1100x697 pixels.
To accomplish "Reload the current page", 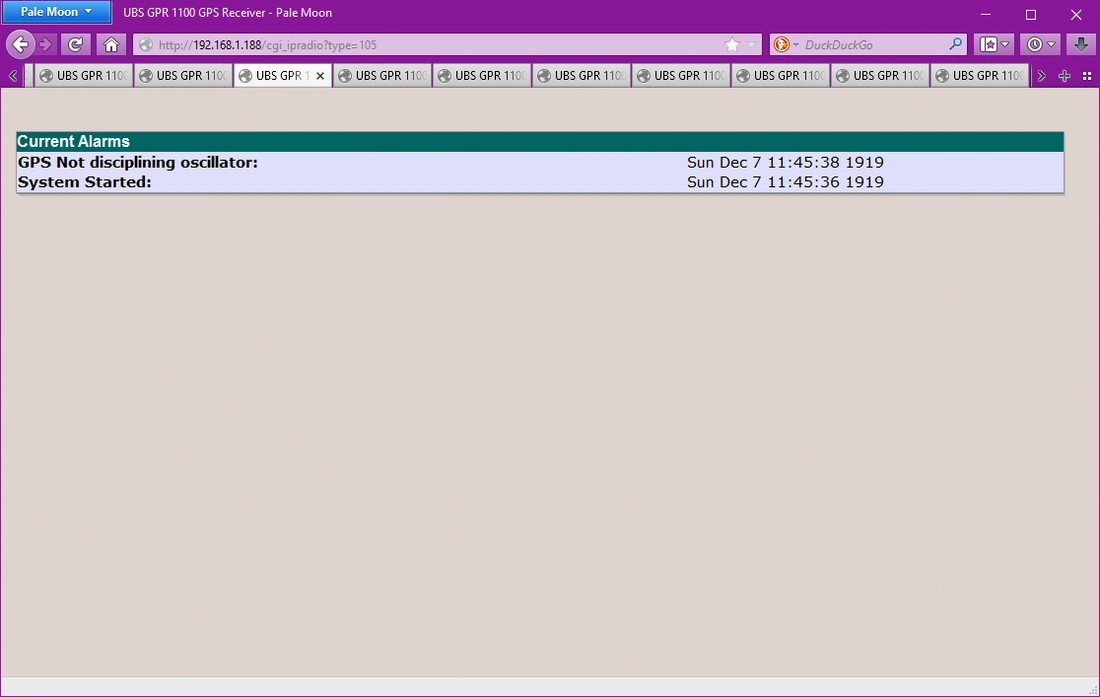I will coord(75,45).
